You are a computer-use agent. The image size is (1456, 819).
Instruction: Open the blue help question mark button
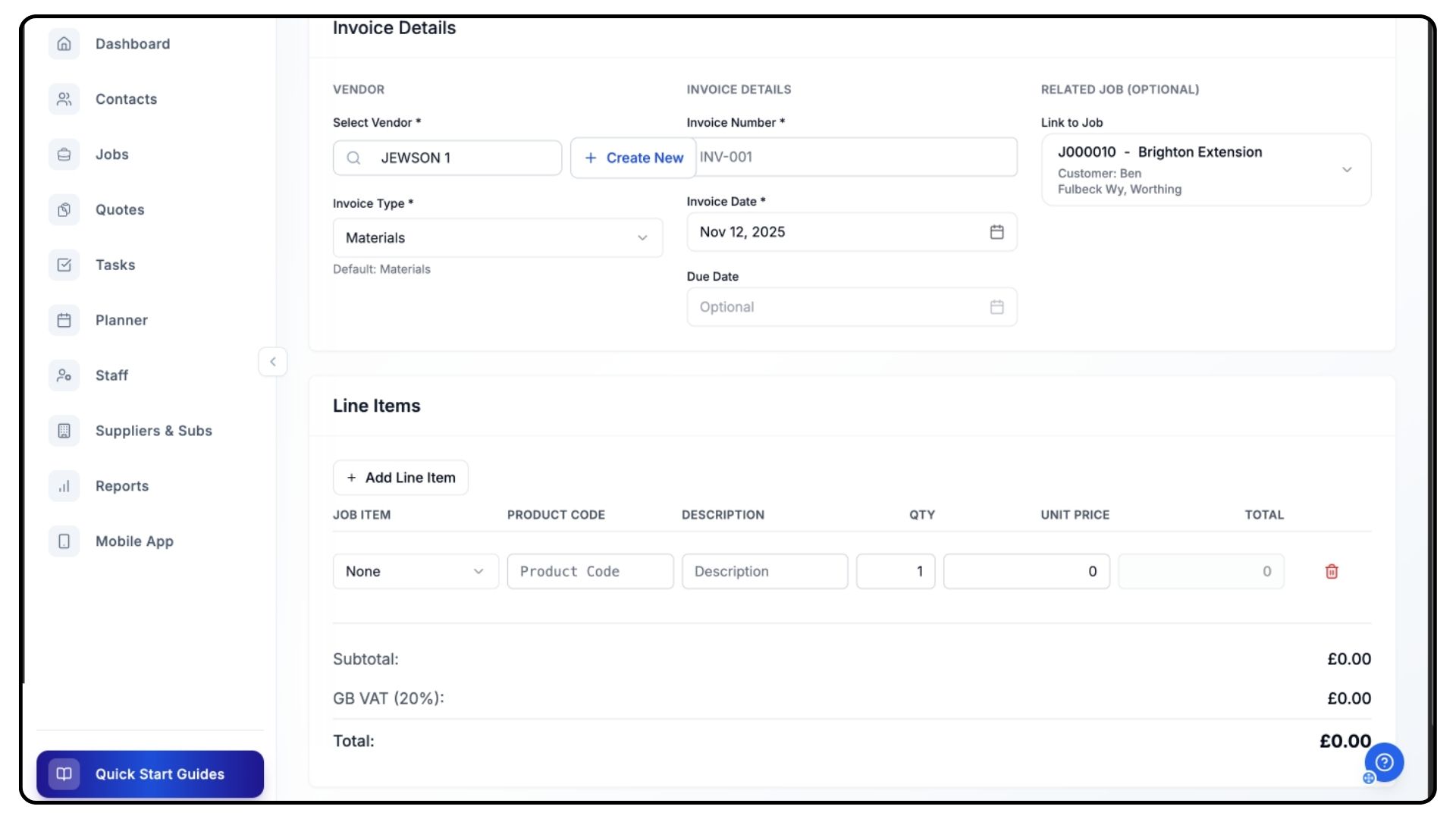(1384, 762)
